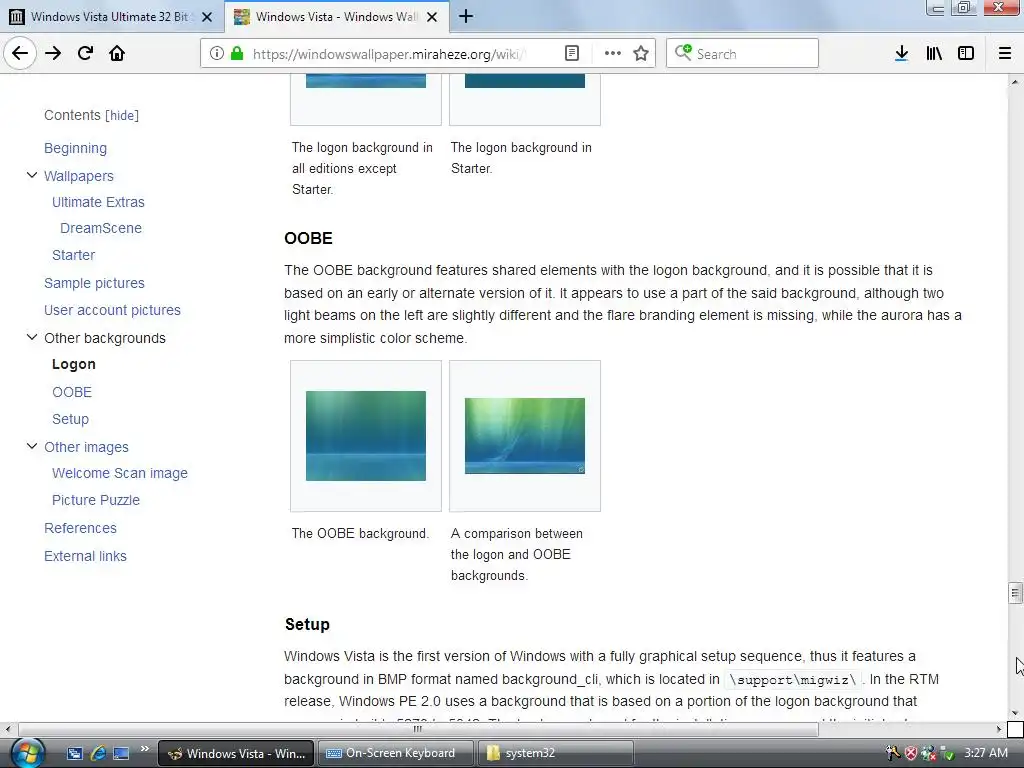
Task: Expand Quick Launch overflow chevron
Action: click(144, 748)
